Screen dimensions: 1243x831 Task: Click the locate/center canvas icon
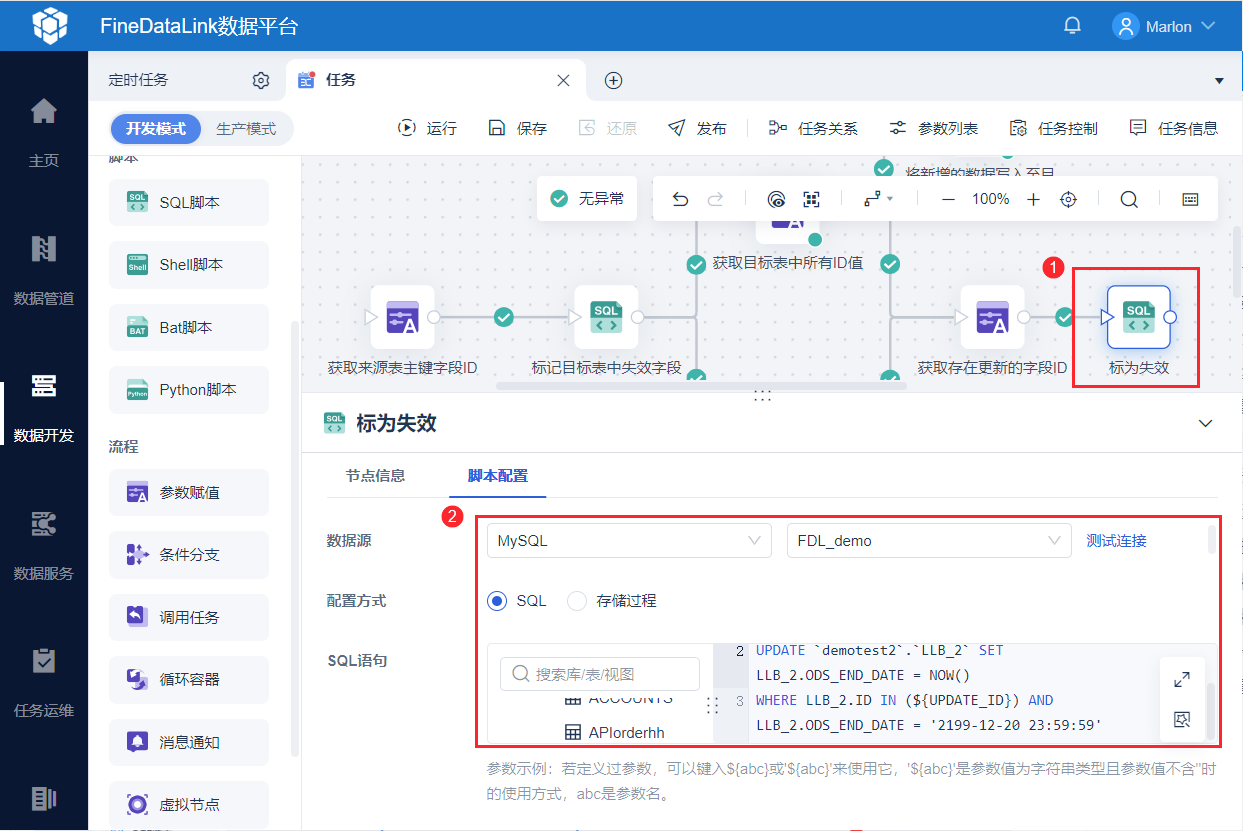(1068, 199)
